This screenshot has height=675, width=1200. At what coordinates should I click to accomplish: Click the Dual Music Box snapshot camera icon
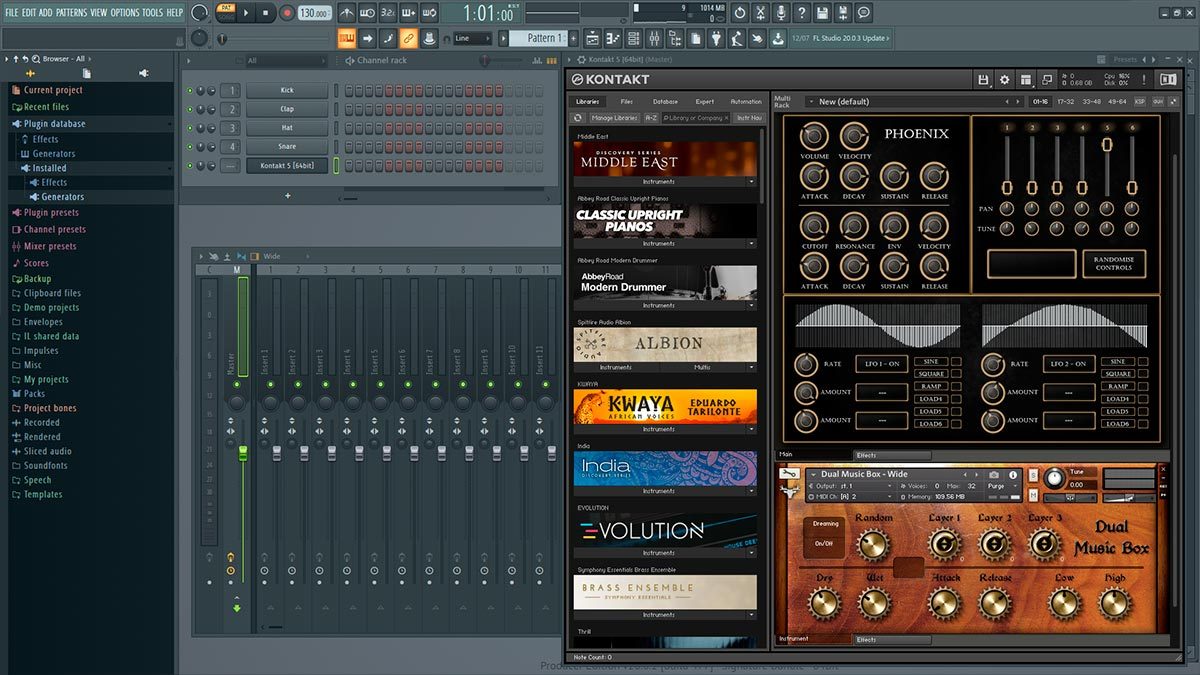click(995, 474)
